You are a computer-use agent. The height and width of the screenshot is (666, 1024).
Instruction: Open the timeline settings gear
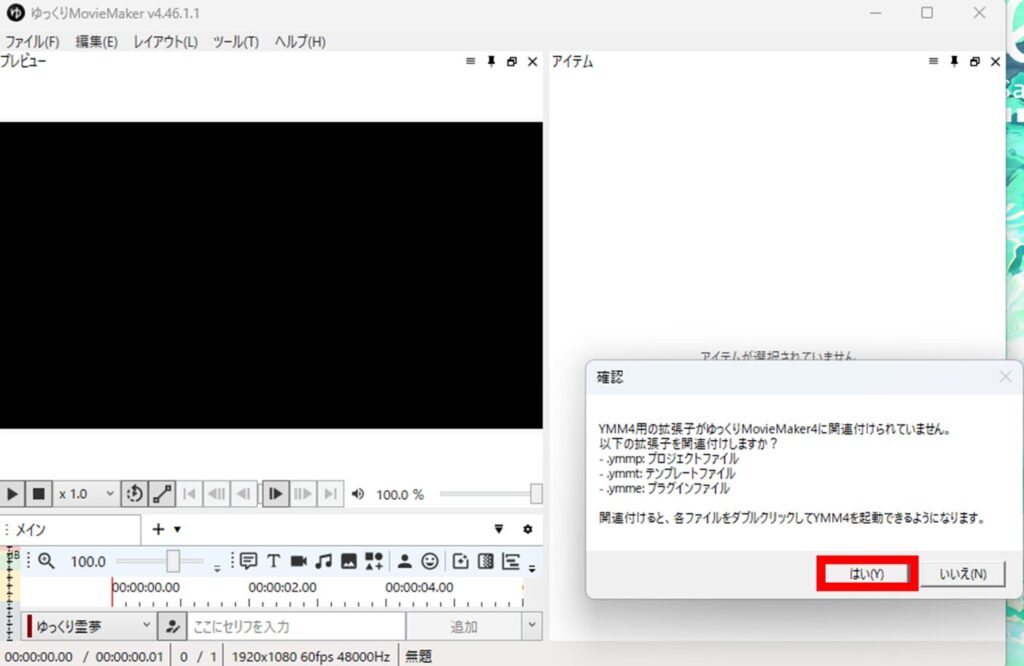point(528,529)
